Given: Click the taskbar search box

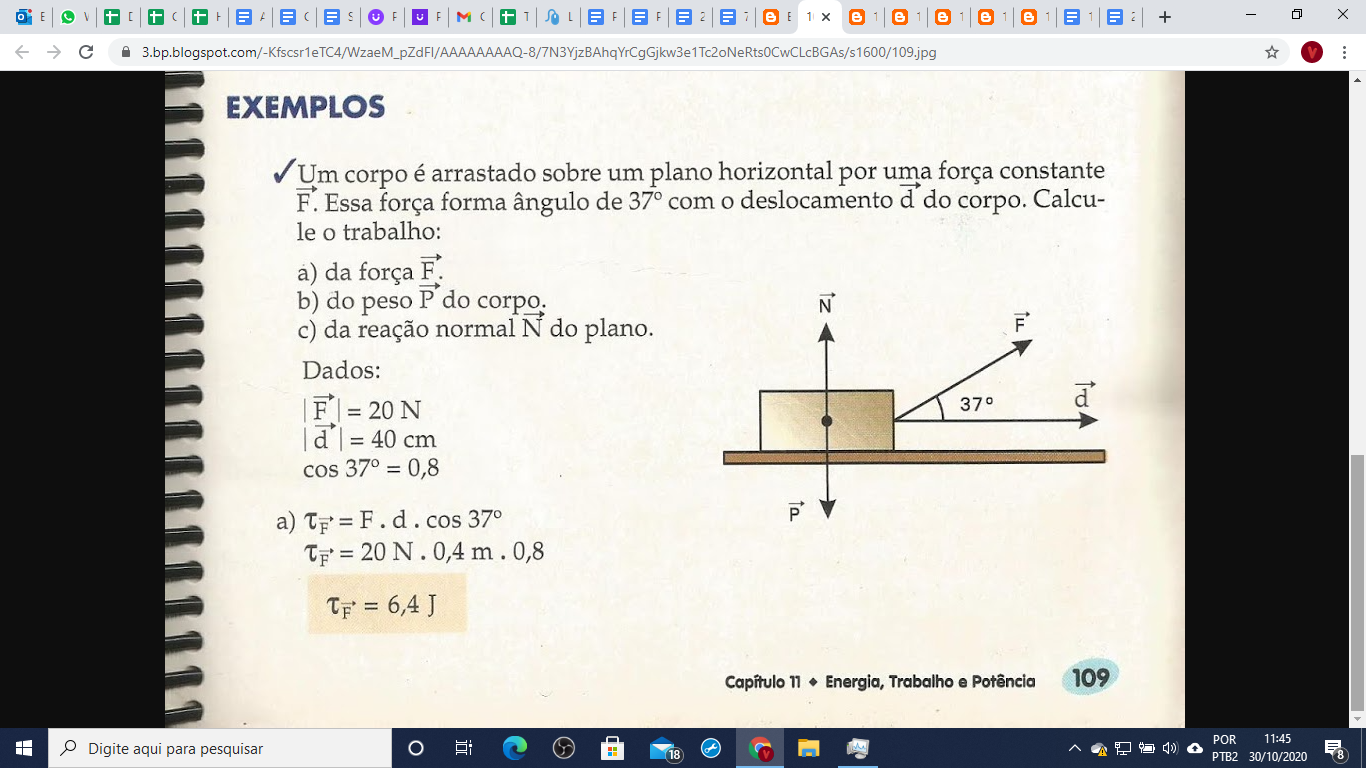Looking at the screenshot, I should (x=220, y=748).
